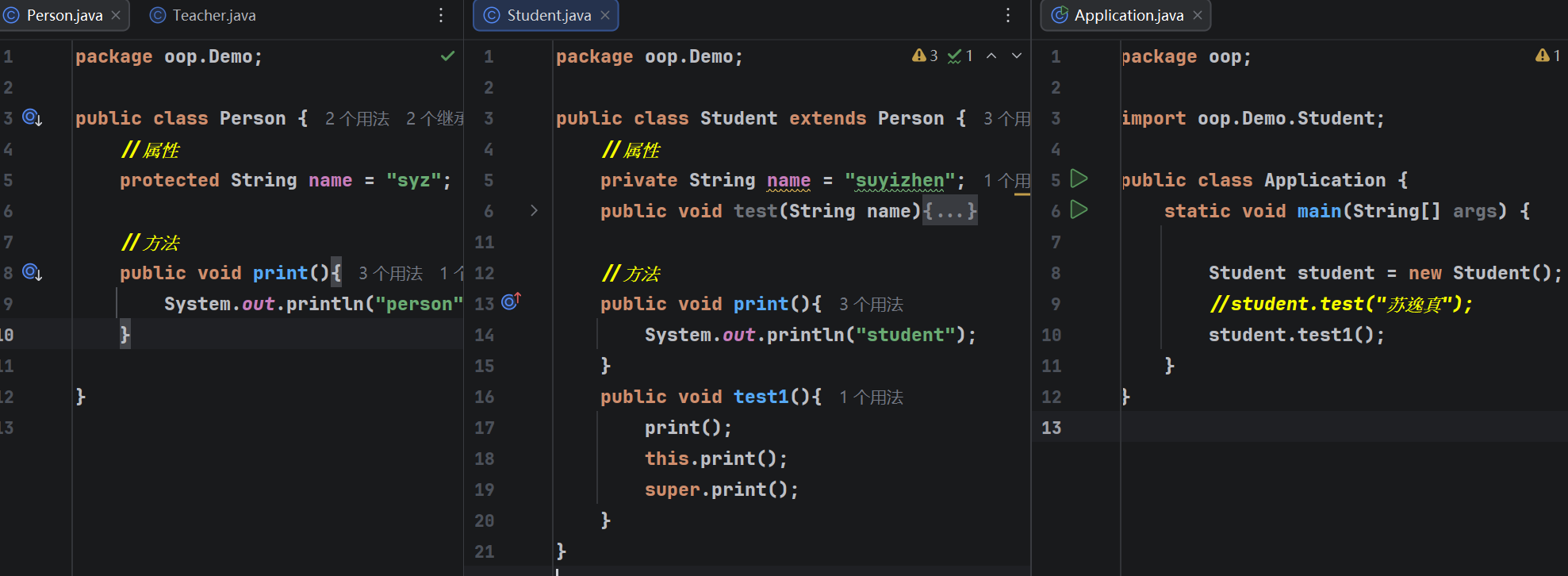Screen dimensions: 1568x576
Task: Click the main method name in Application.java
Action: [1319, 211]
